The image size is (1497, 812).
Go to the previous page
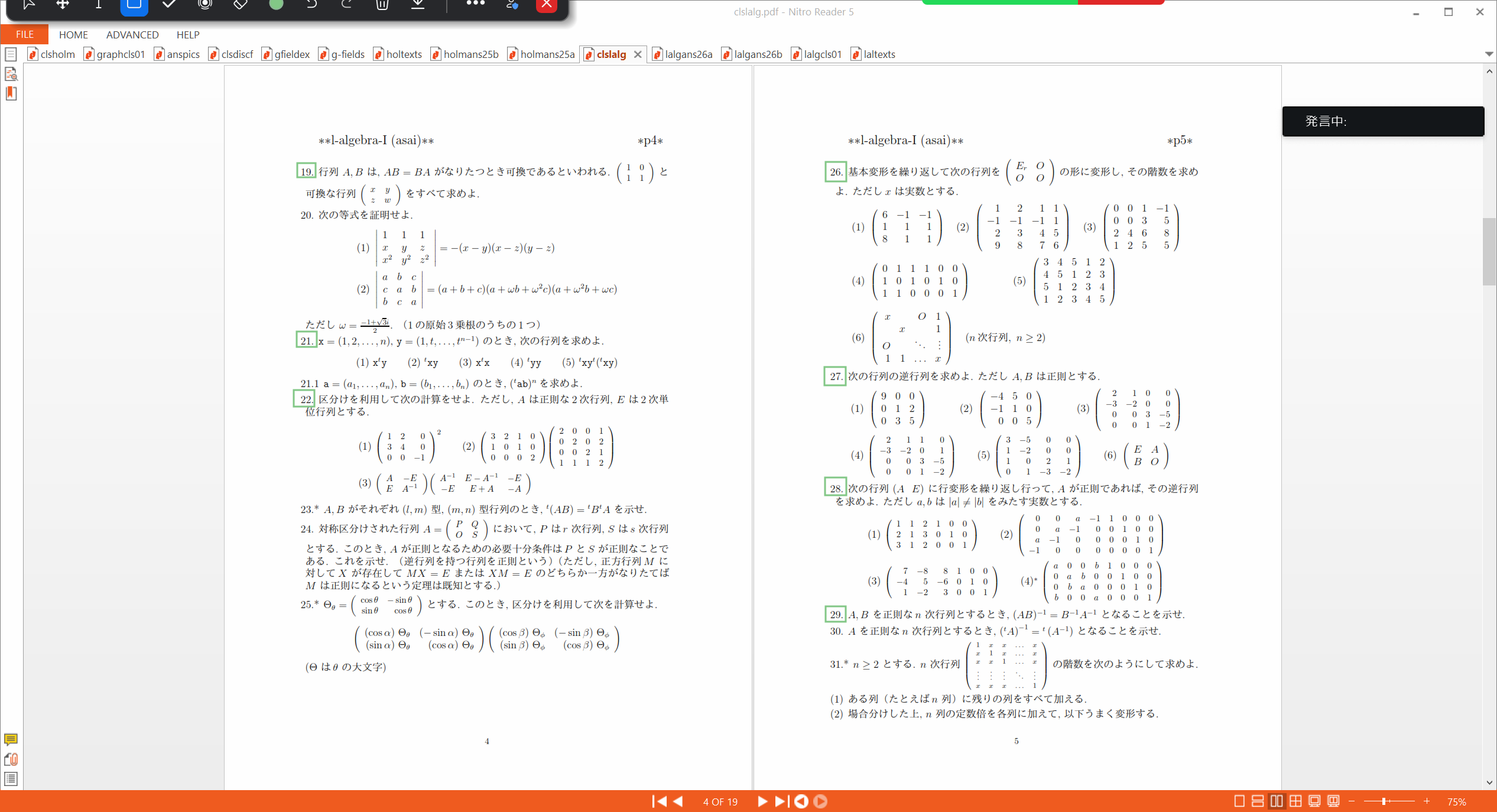click(x=678, y=801)
